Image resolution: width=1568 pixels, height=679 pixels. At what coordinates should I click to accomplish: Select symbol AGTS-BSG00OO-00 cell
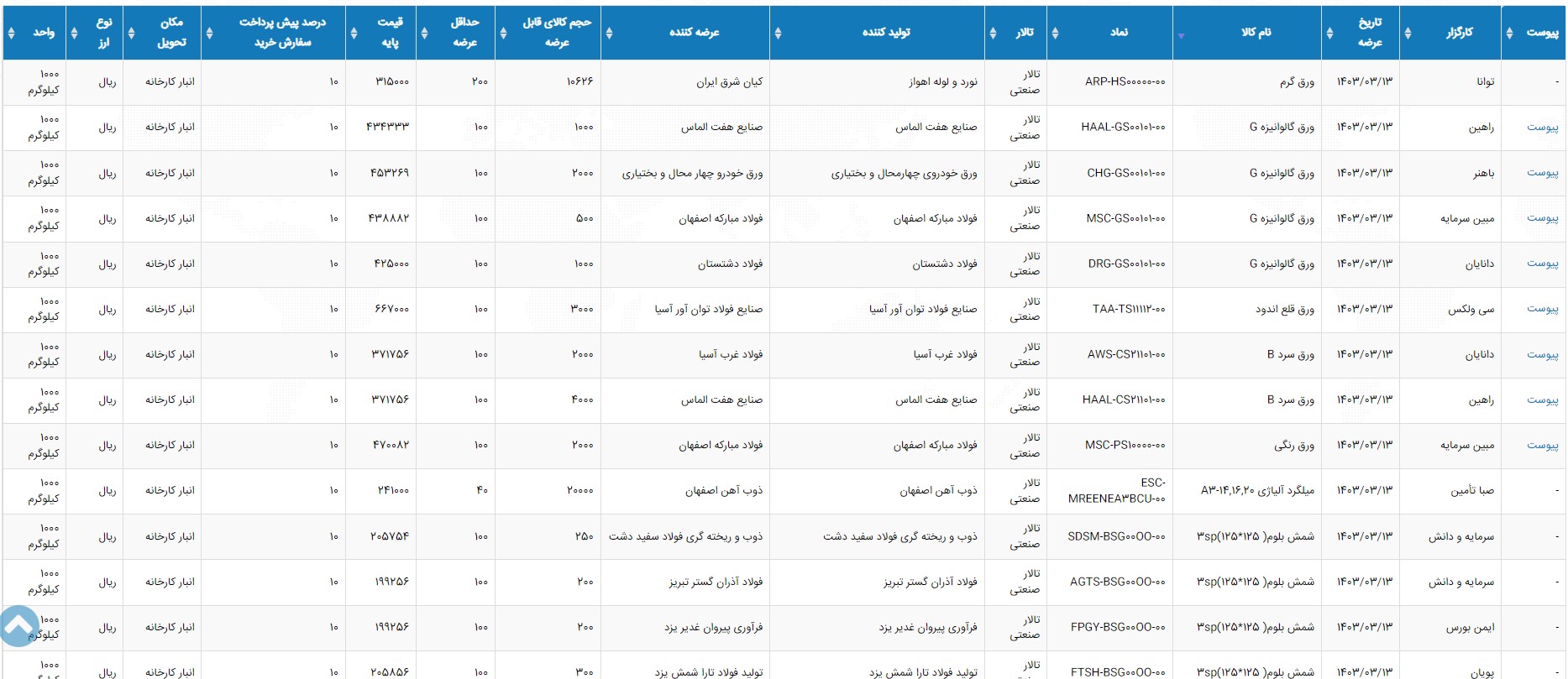coord(1117,582)
